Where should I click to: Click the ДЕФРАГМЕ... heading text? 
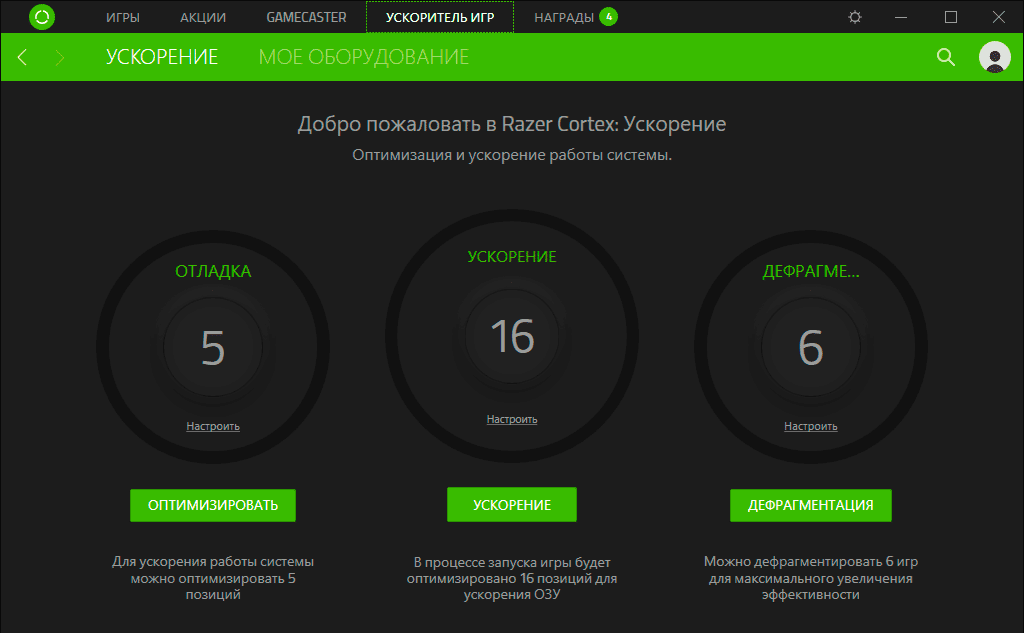coord(810,271)
